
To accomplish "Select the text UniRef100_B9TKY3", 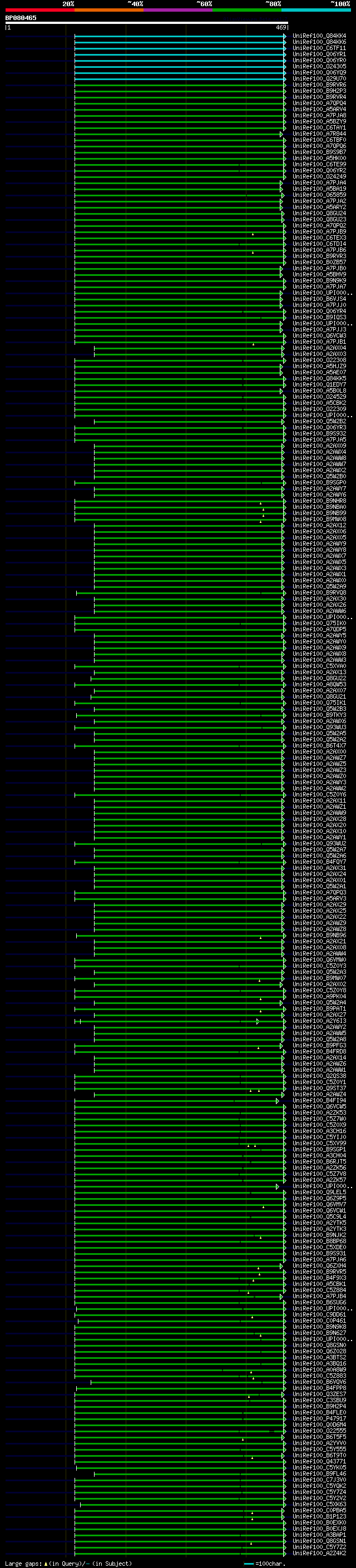I will 319,715.
